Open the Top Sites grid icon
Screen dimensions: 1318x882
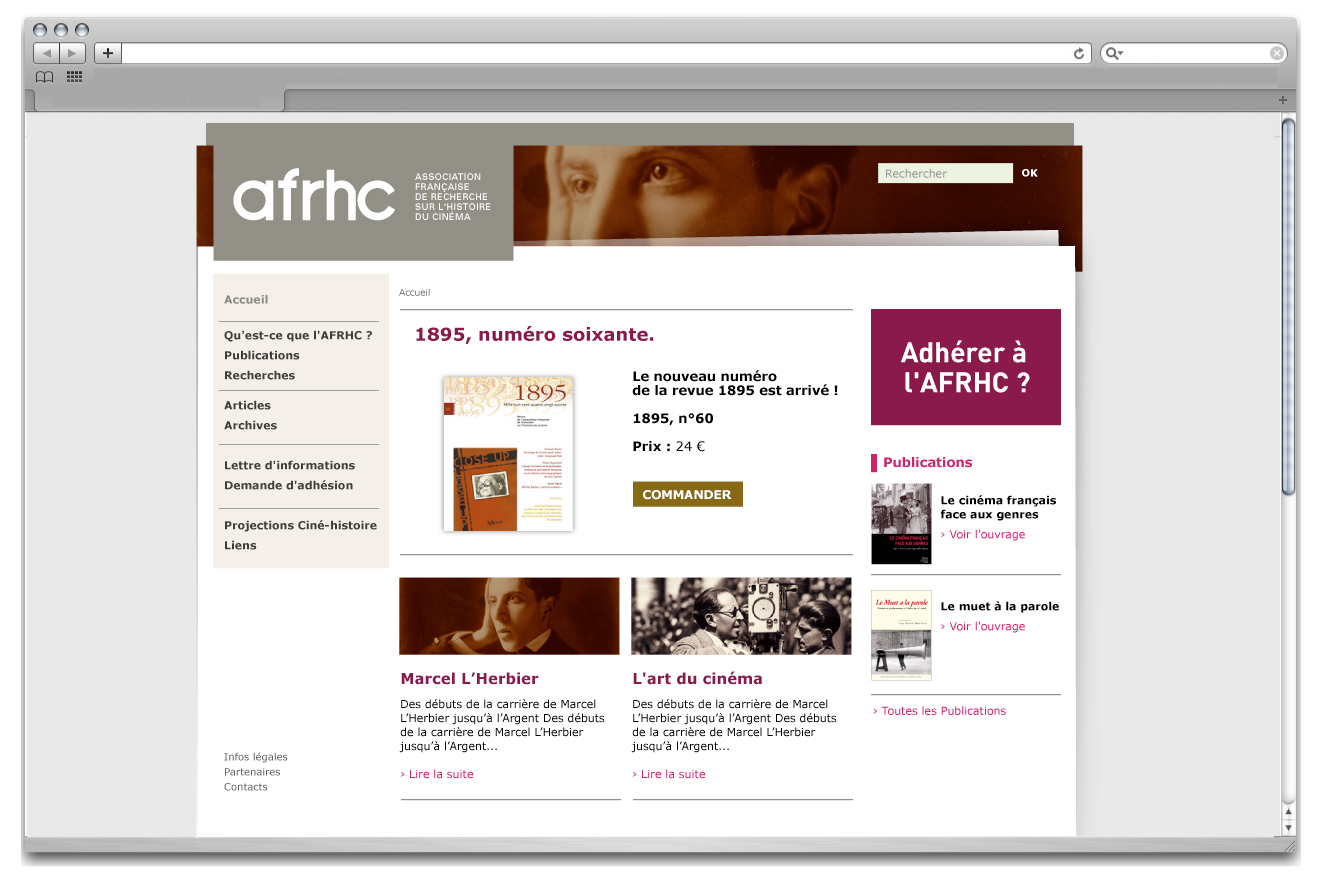click(x=74, y=77)
